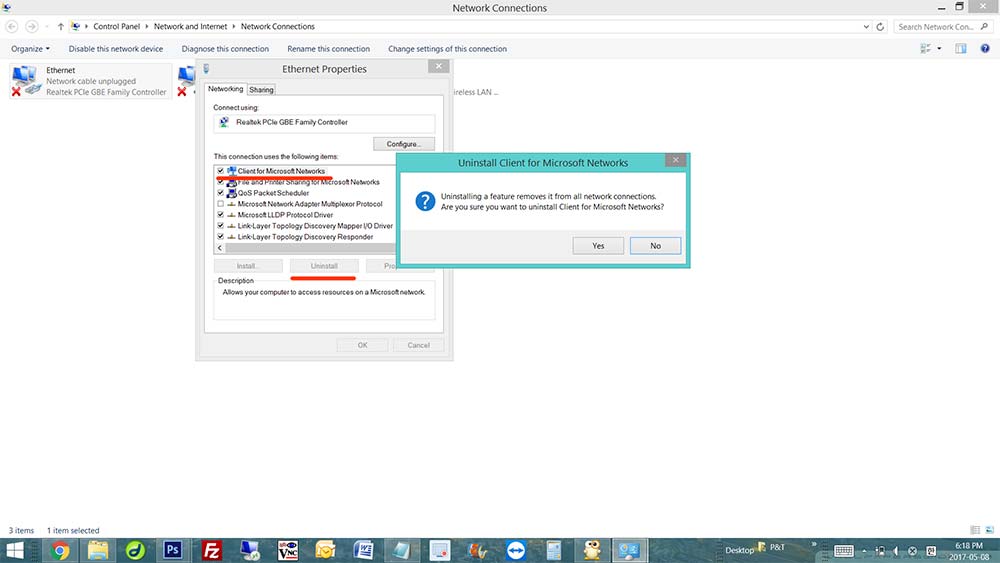
Task: Click the items list horizontal scrollbar left arrow
Action: tap(220, 248)
